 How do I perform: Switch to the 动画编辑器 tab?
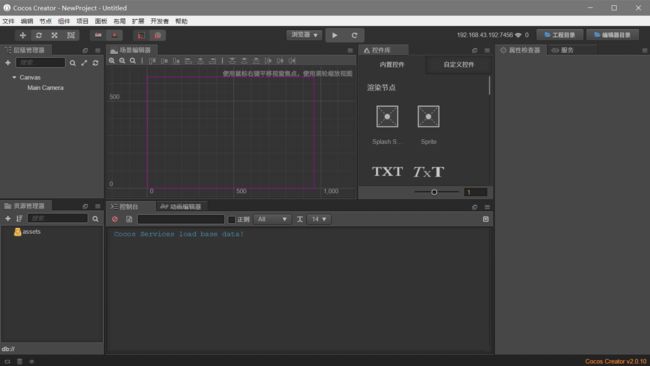coord(181,206)
